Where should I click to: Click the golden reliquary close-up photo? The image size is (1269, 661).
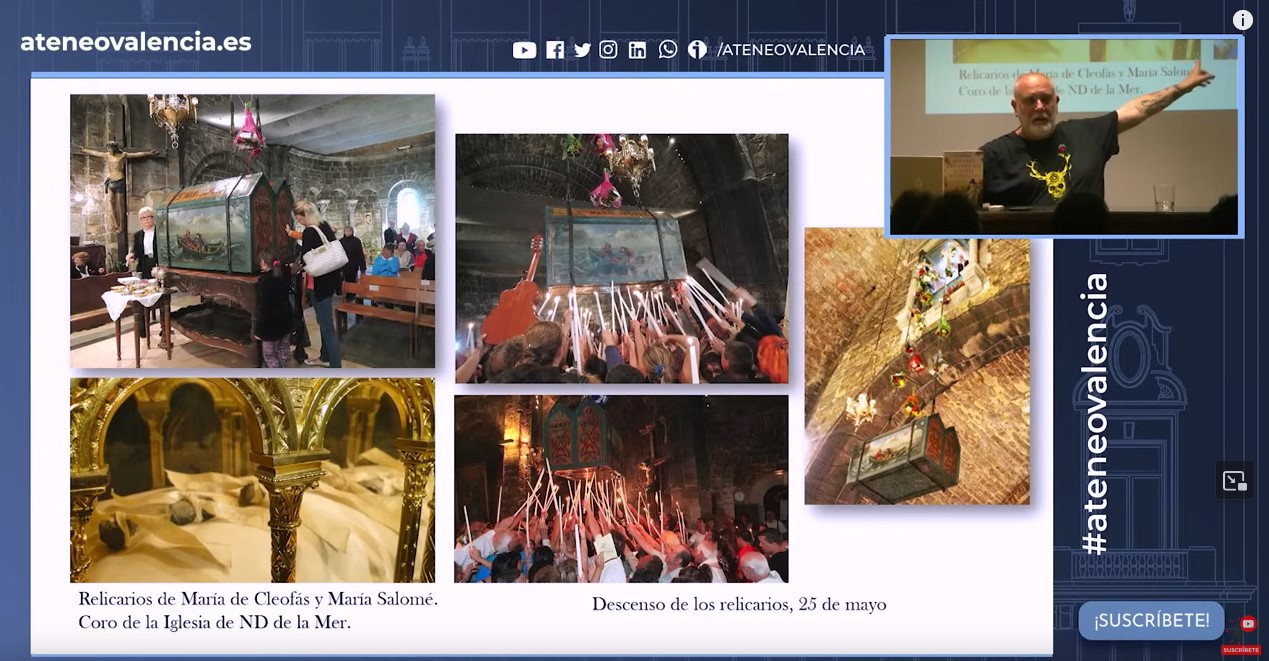[252, 480]
